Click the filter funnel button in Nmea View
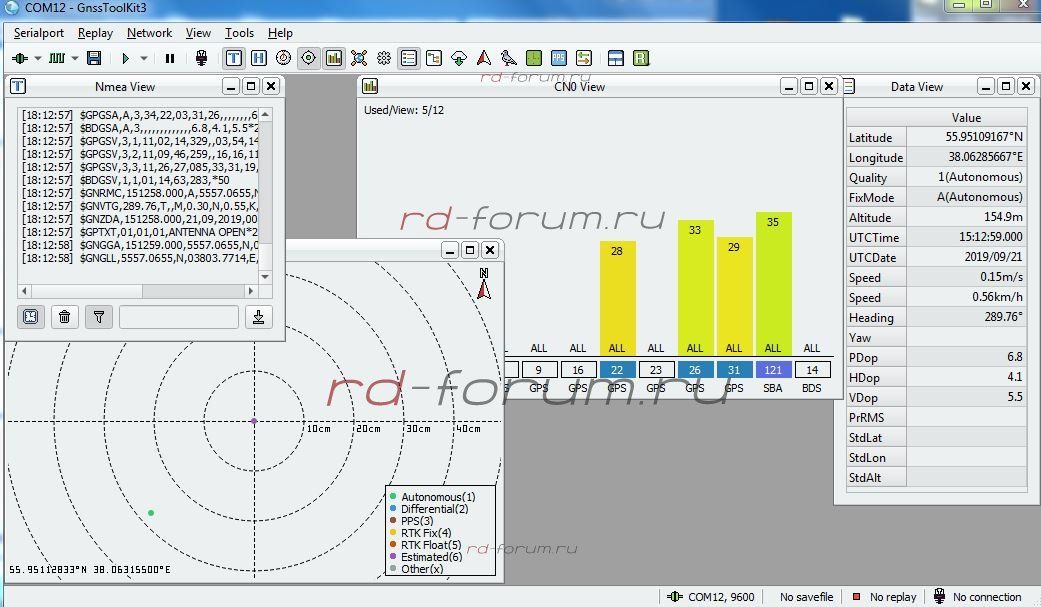The width and height of the screenshot is (1041, 607). point(99,317)
